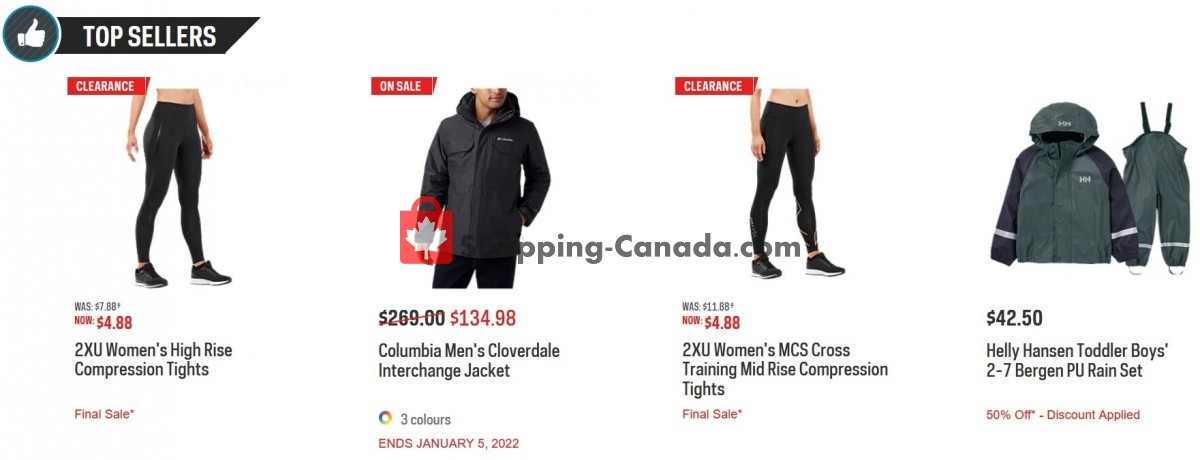This screenshot has width=1200, height=460.
Task: Click the thumbs-up Top Sellers icon
Action: (x=30, y=33)
